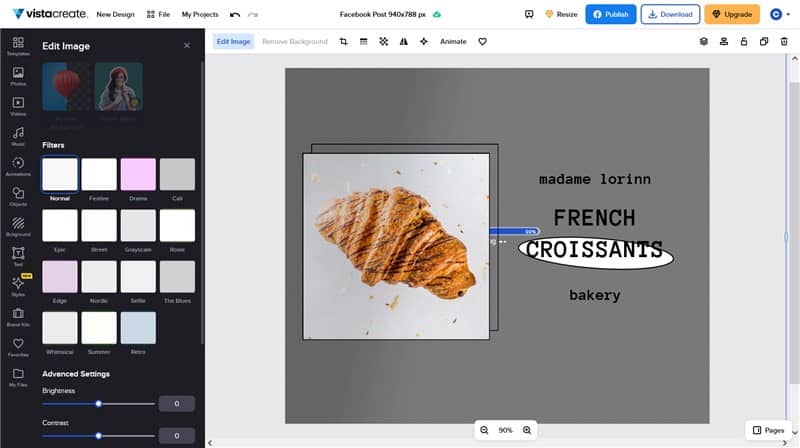Image resolution: width=800 pixels, height=448 pixels.
Task: Open the Favorites sidebar panel
Action: (x=18, y=347)
